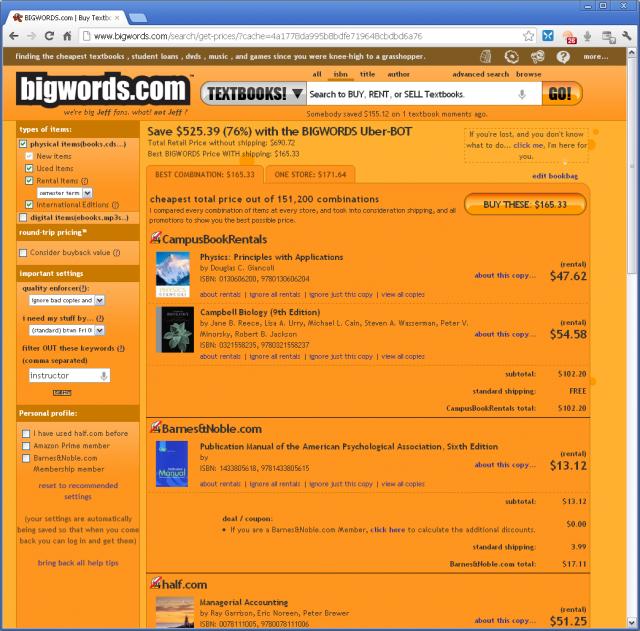Go back using the browser back arrow

point(13,36)
